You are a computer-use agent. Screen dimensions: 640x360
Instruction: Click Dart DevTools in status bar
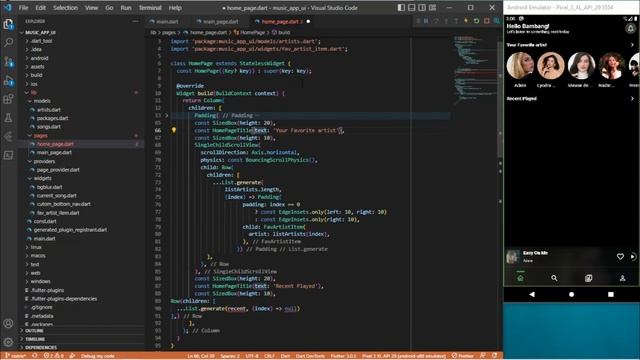tap(310, 356)
